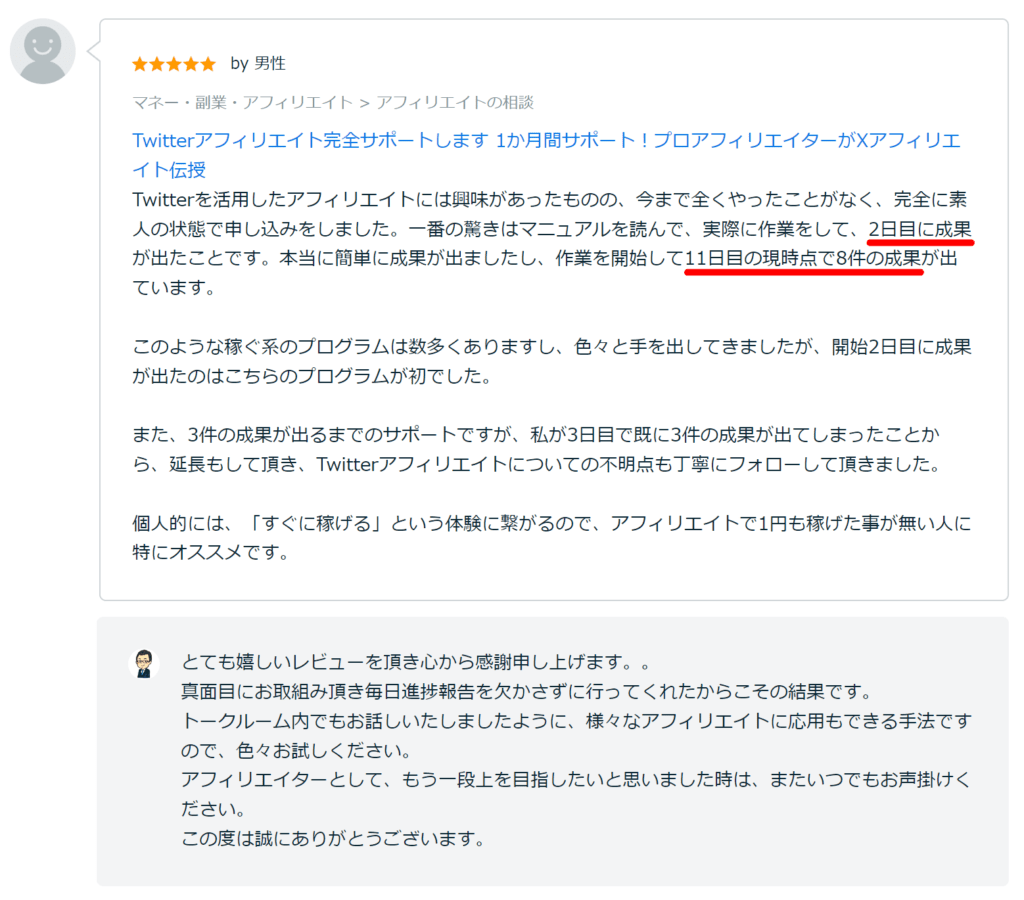1024x900 pixels.
Task: Select the second rating star
Action: [156, 63]
